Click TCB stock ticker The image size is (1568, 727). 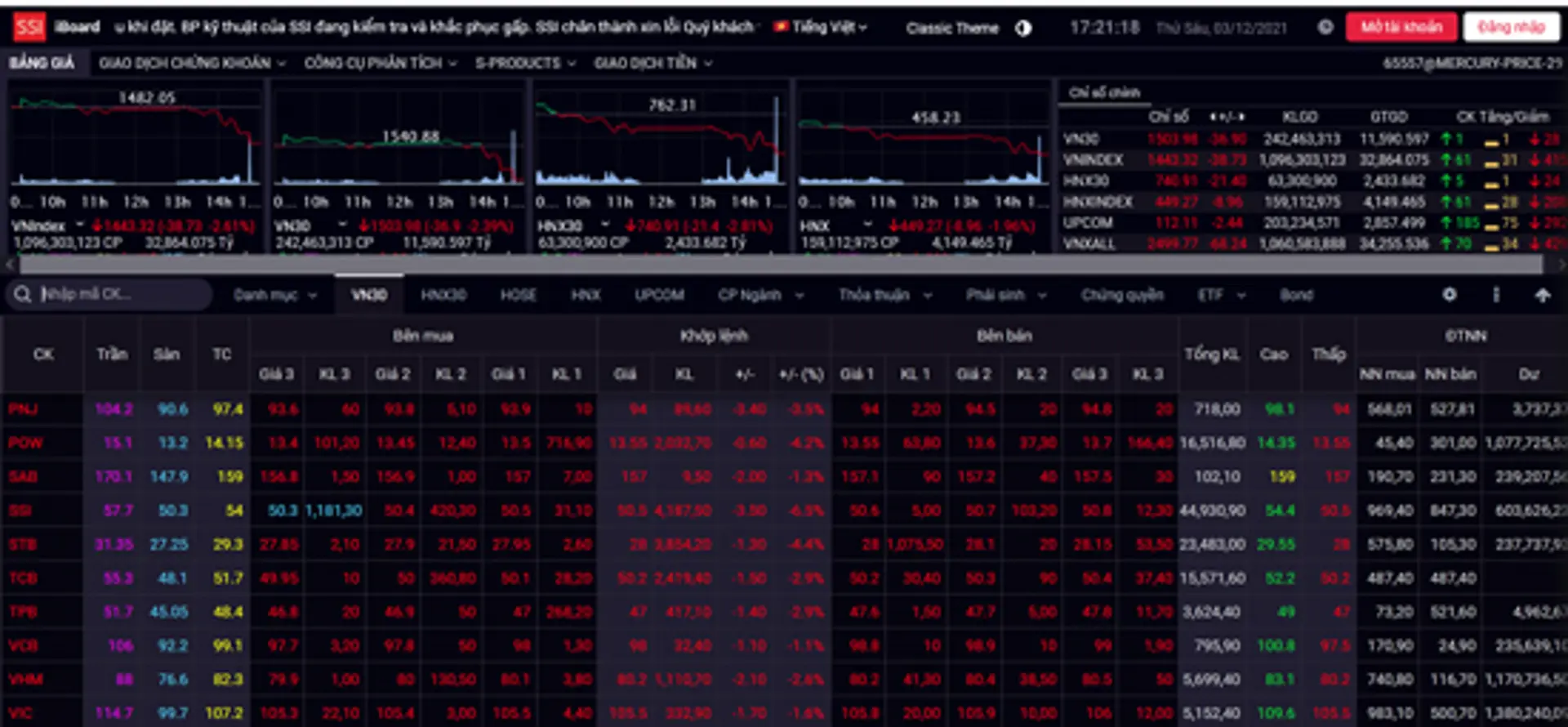pos(23,578)
